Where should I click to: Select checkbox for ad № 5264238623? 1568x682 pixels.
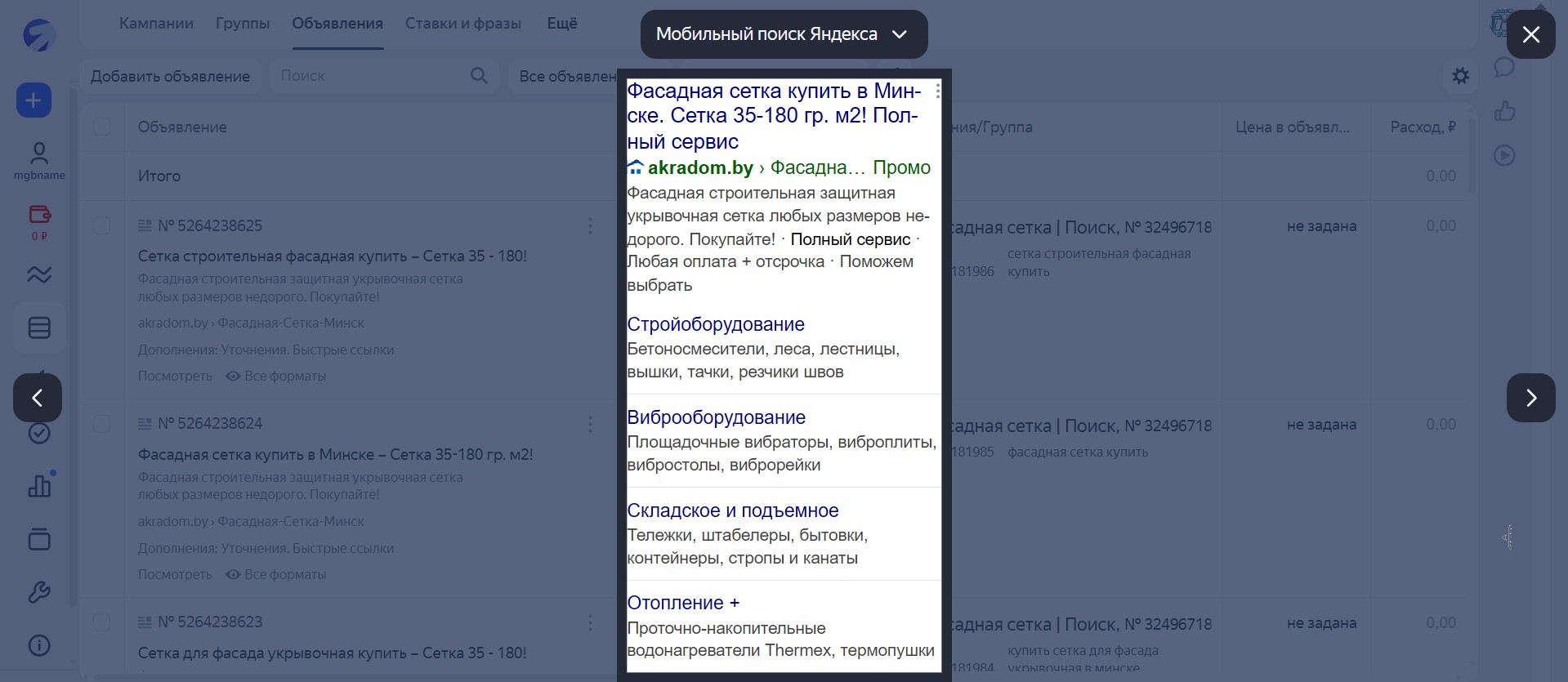(x=101, y=622)
